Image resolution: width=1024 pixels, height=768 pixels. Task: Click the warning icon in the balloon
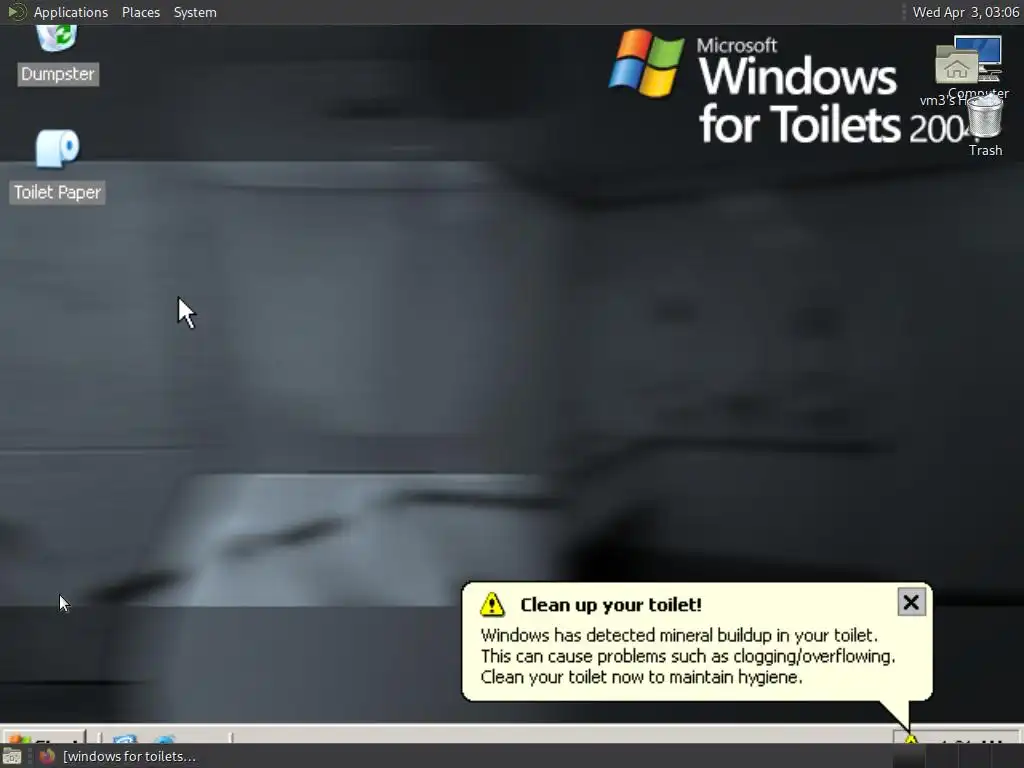coord(492,605)
